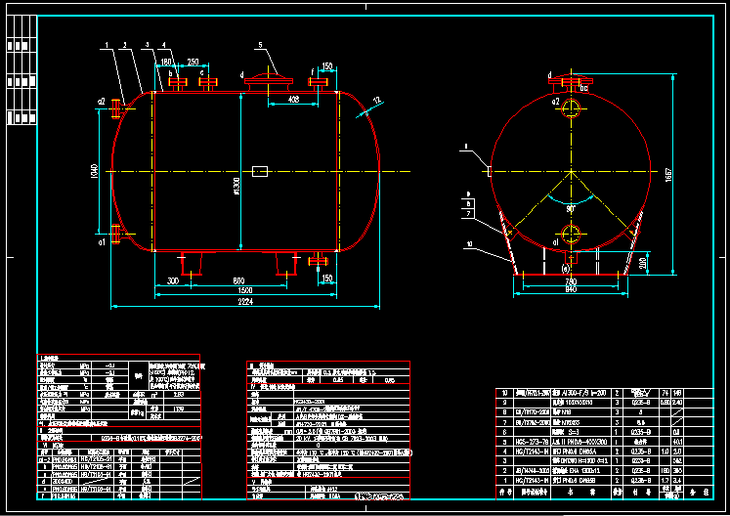730x516 pixels.
Task: Click part callout number 5 label
Action: point(258,46)
